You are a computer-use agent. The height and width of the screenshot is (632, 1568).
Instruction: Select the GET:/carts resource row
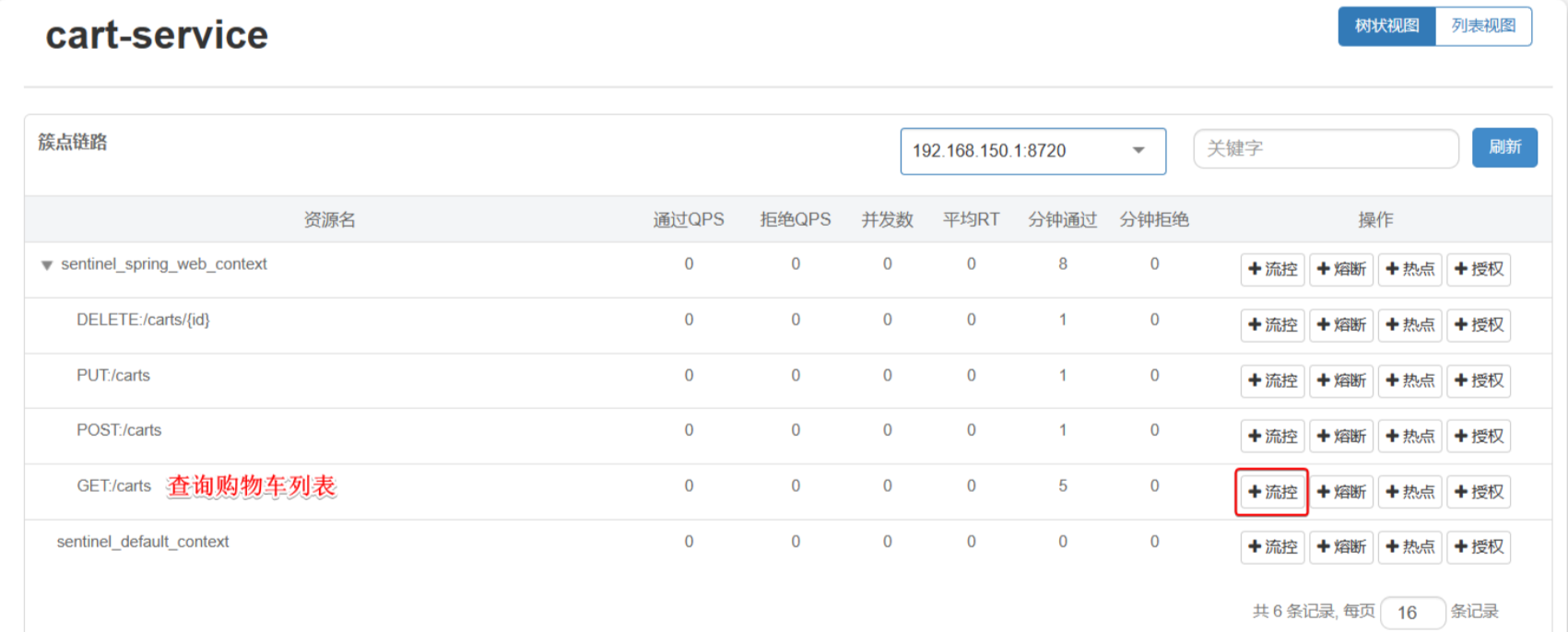tap(113, 486)
